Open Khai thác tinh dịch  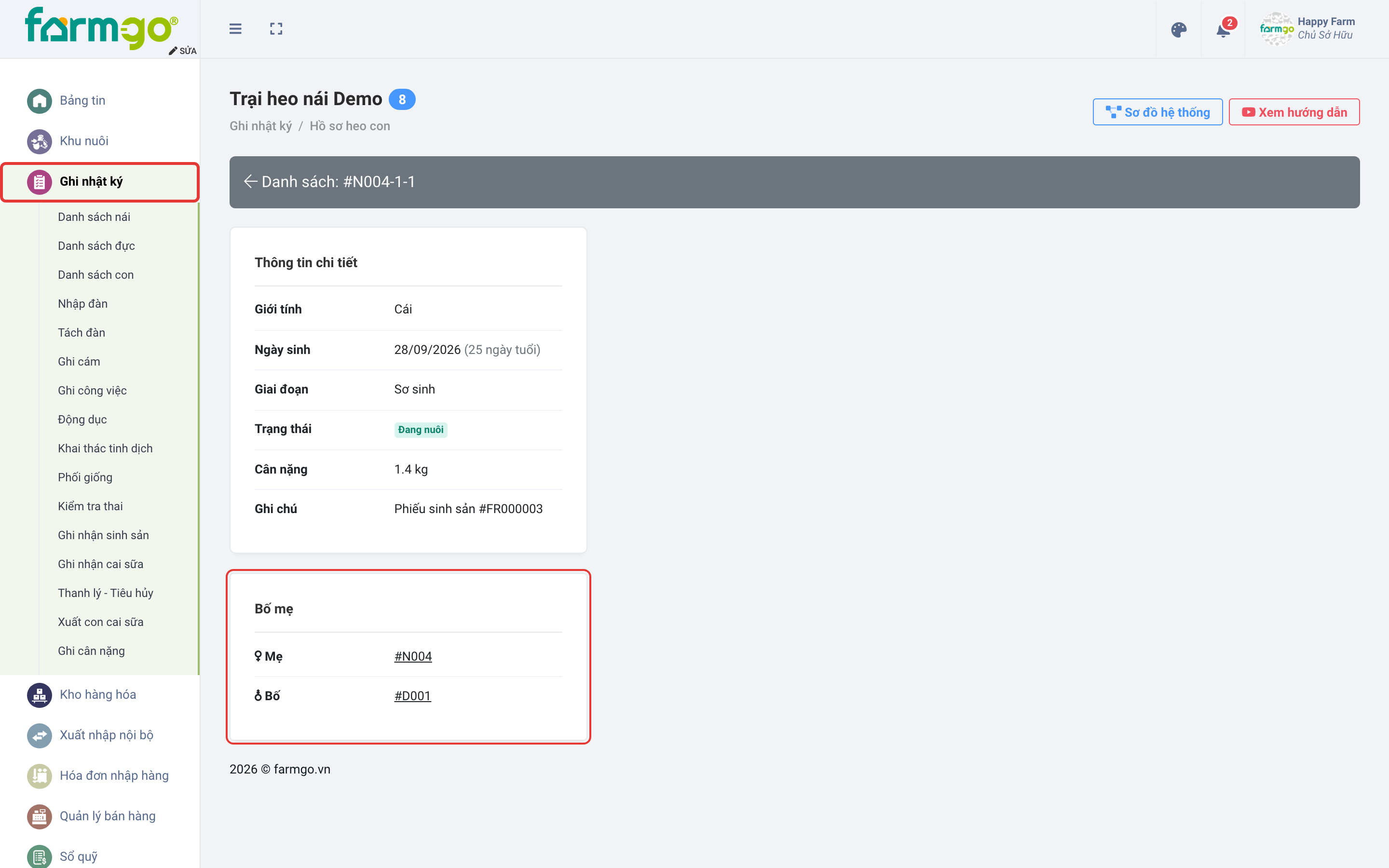[105, 448]
